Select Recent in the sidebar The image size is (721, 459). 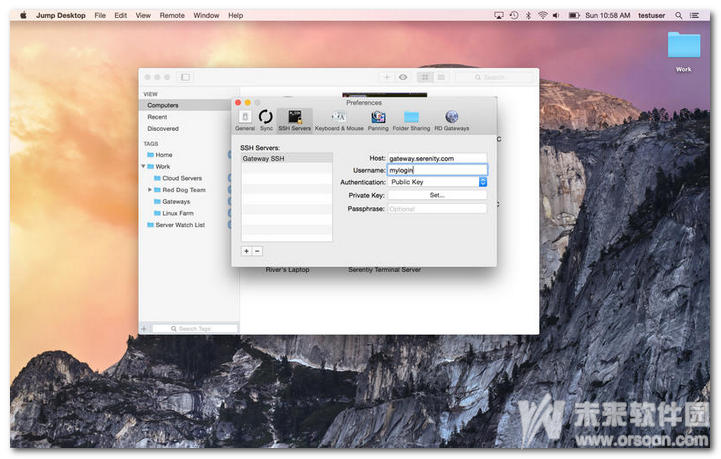point(157,117)
